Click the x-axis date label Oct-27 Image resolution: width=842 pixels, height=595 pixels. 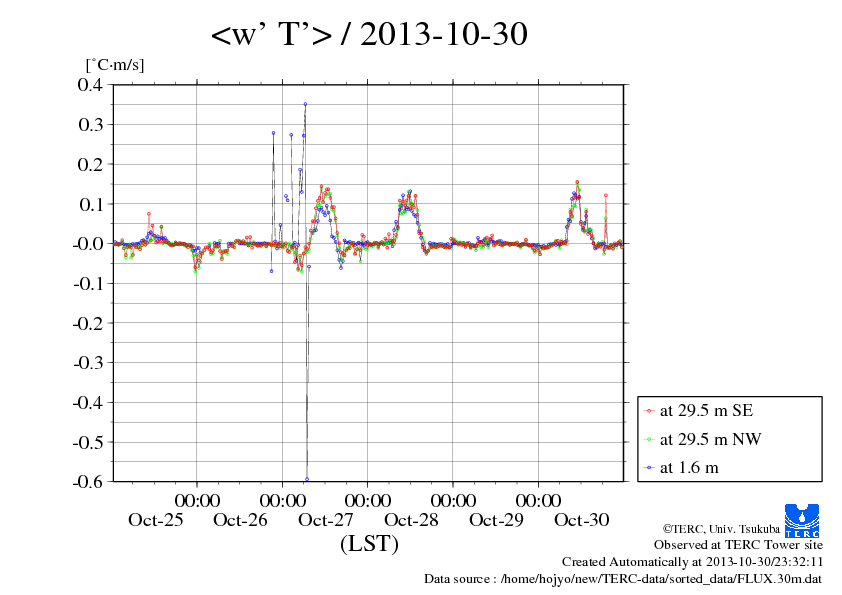pos(326,520)
